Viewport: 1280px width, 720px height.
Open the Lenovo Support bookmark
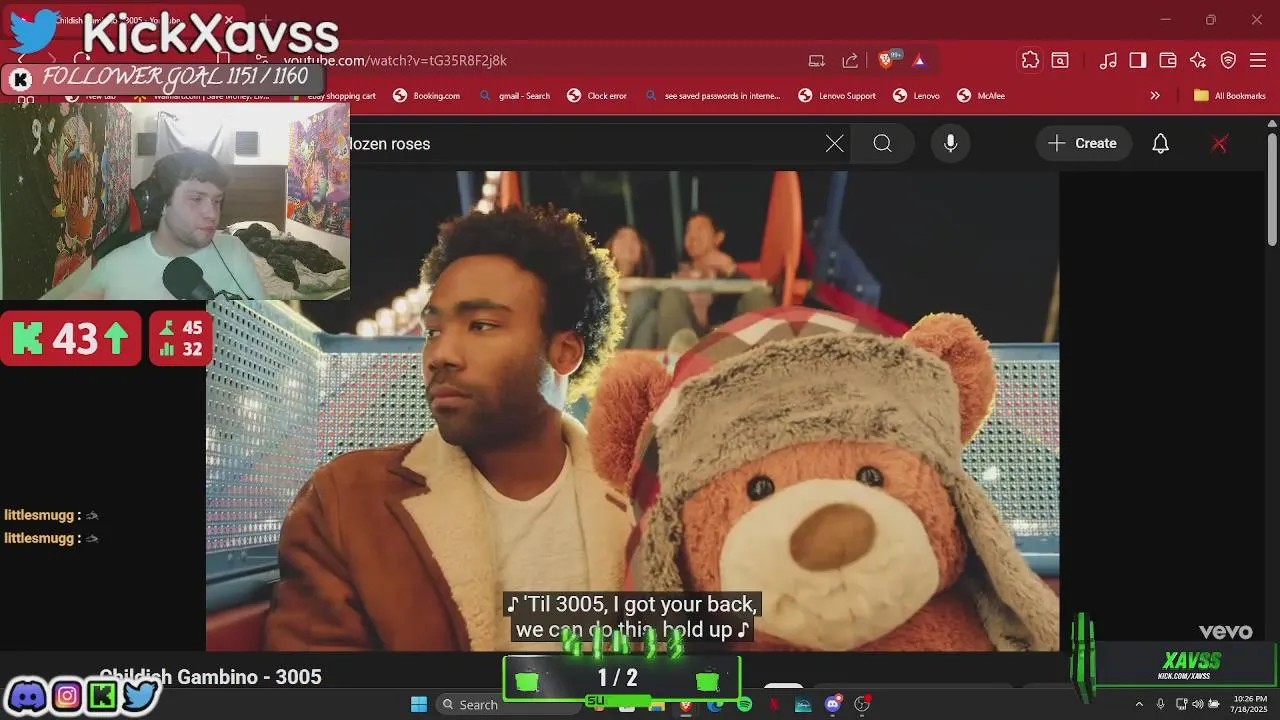pyautogui.click(x=837, y=96)
